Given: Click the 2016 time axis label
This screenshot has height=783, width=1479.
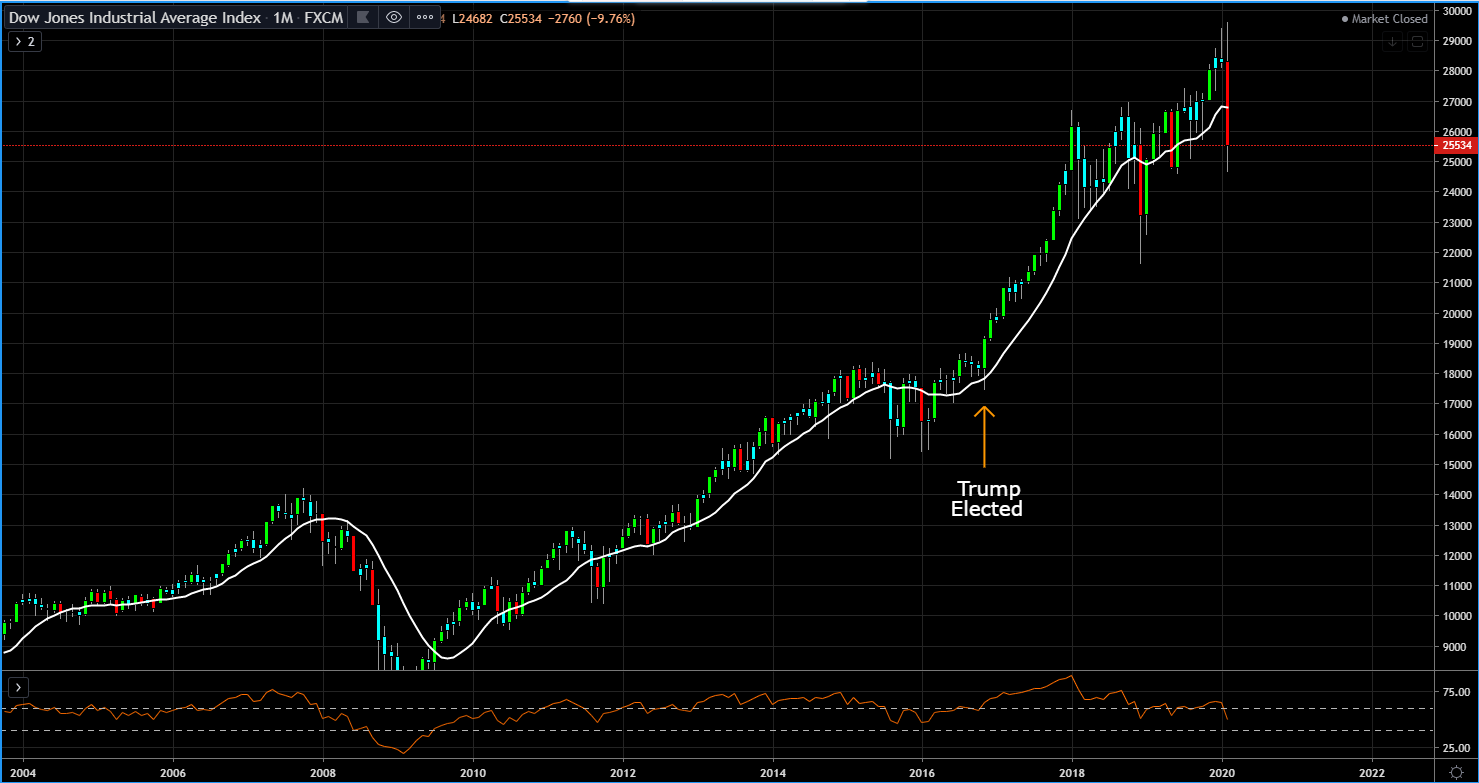Looking at the screenshot, I should [x=922, y=772].
